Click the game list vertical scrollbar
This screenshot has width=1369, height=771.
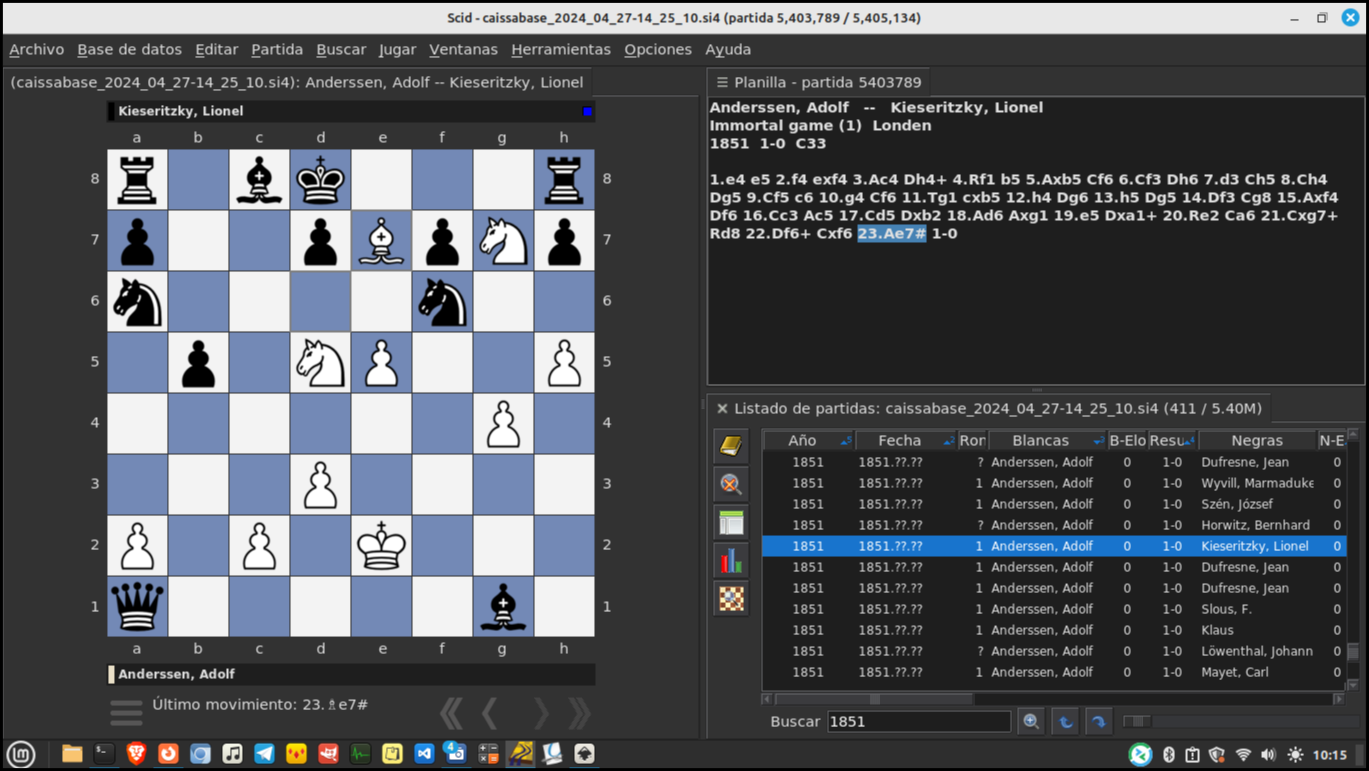click(1353, 560)
